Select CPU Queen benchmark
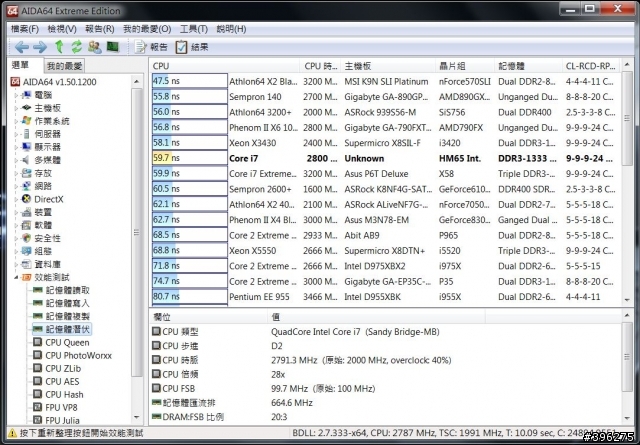 click(67, 343)
